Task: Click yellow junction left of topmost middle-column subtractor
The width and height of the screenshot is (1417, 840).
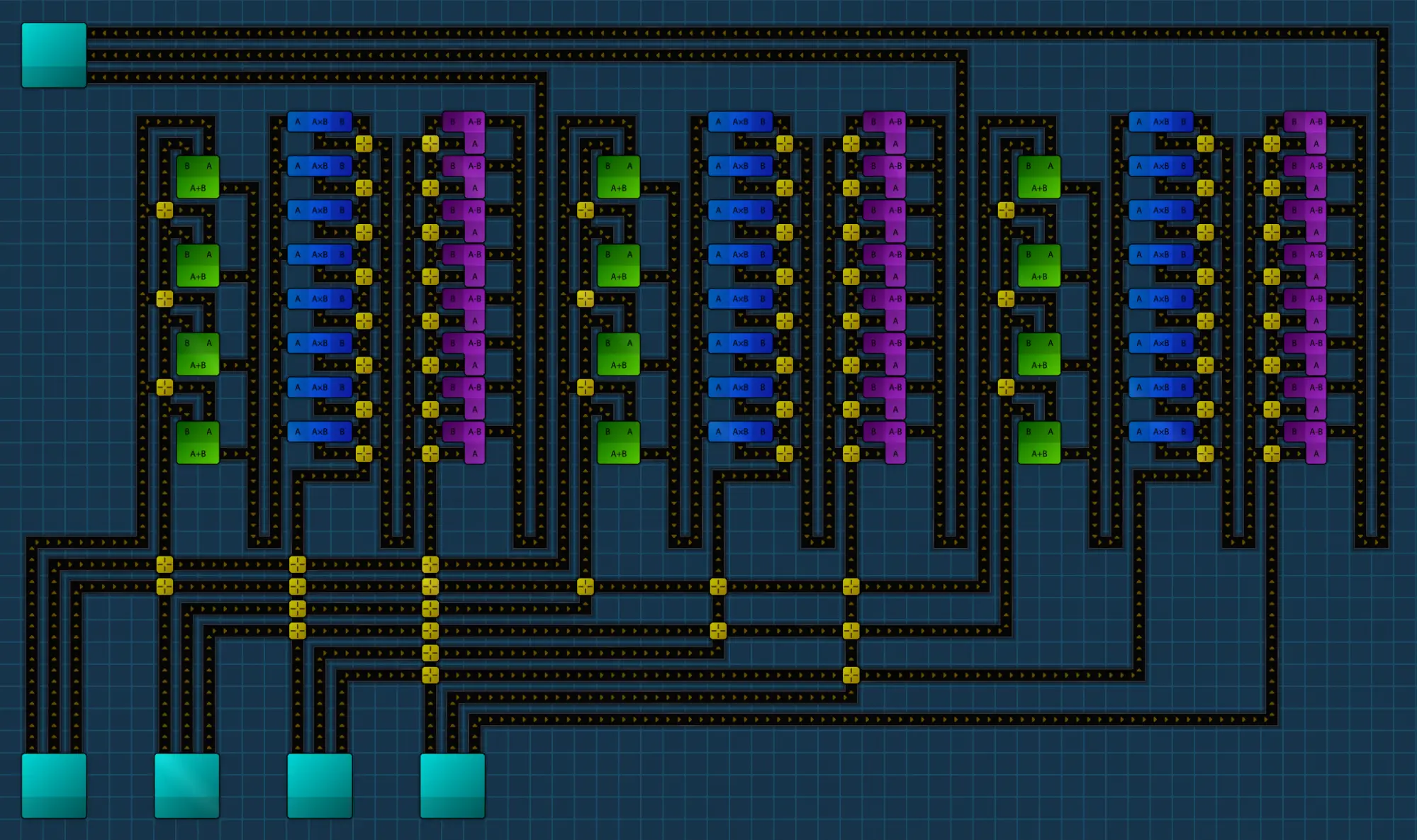Action: 851,144
